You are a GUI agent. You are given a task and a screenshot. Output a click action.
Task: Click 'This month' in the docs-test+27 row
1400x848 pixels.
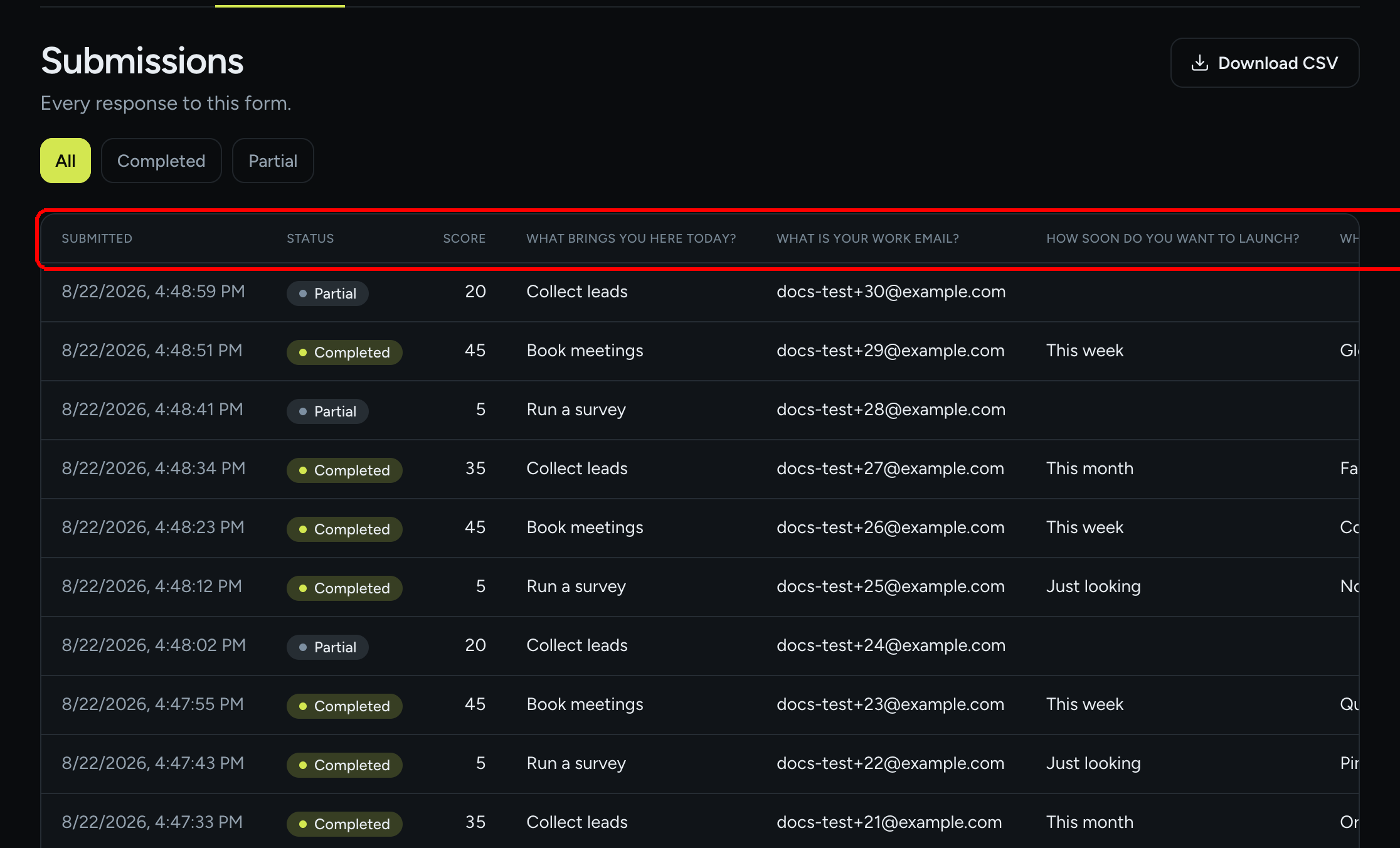pos(1090,469)
